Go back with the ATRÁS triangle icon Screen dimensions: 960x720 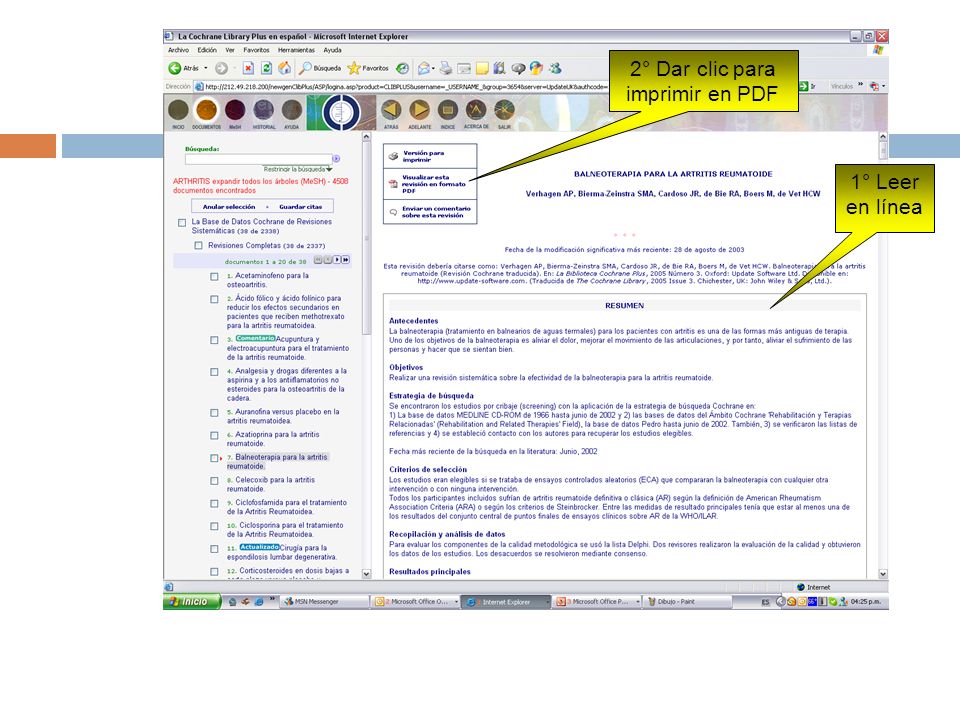tap(391, 110)
